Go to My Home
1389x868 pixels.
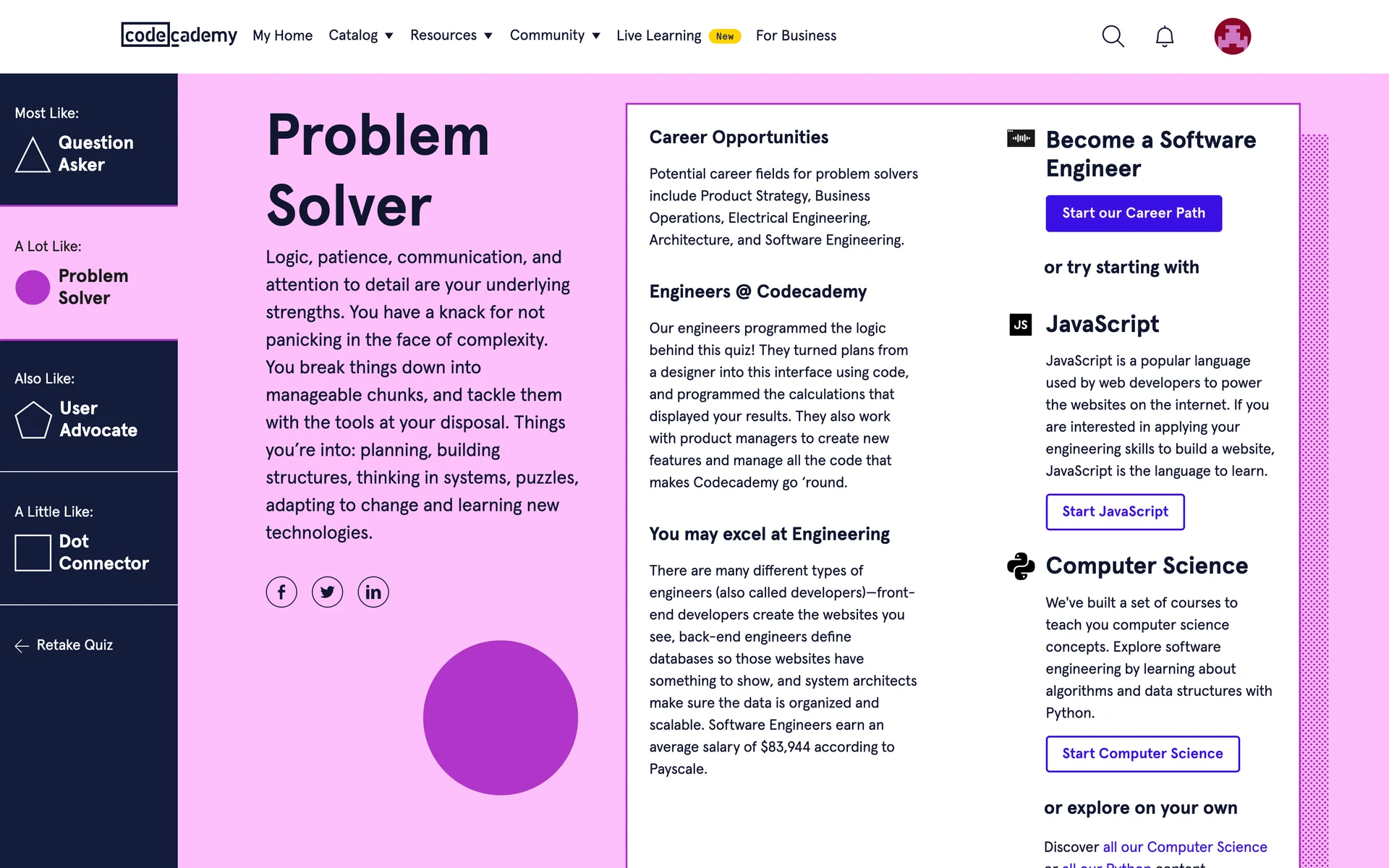(282, 35)
